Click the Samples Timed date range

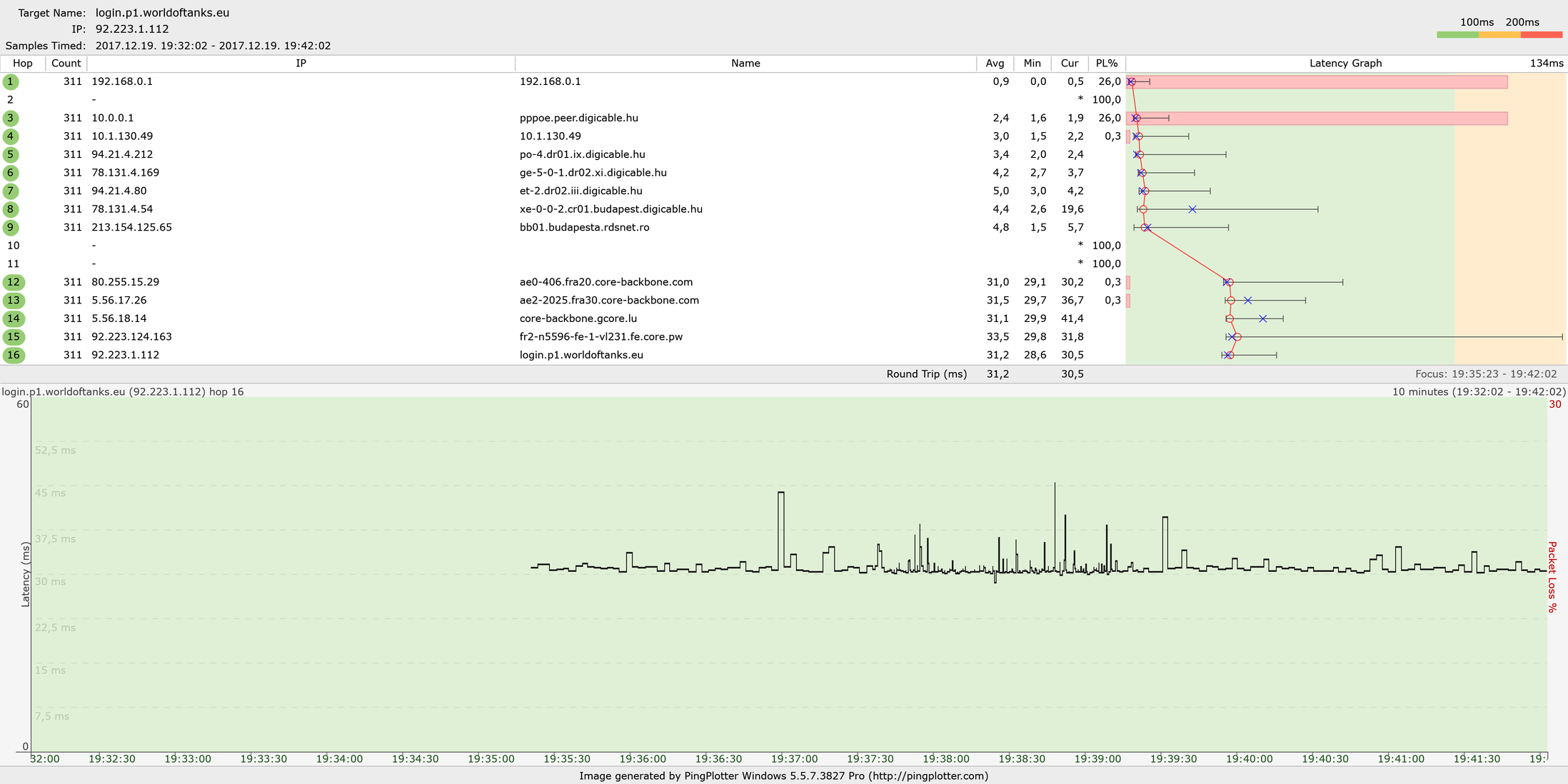tap(213, 46)
